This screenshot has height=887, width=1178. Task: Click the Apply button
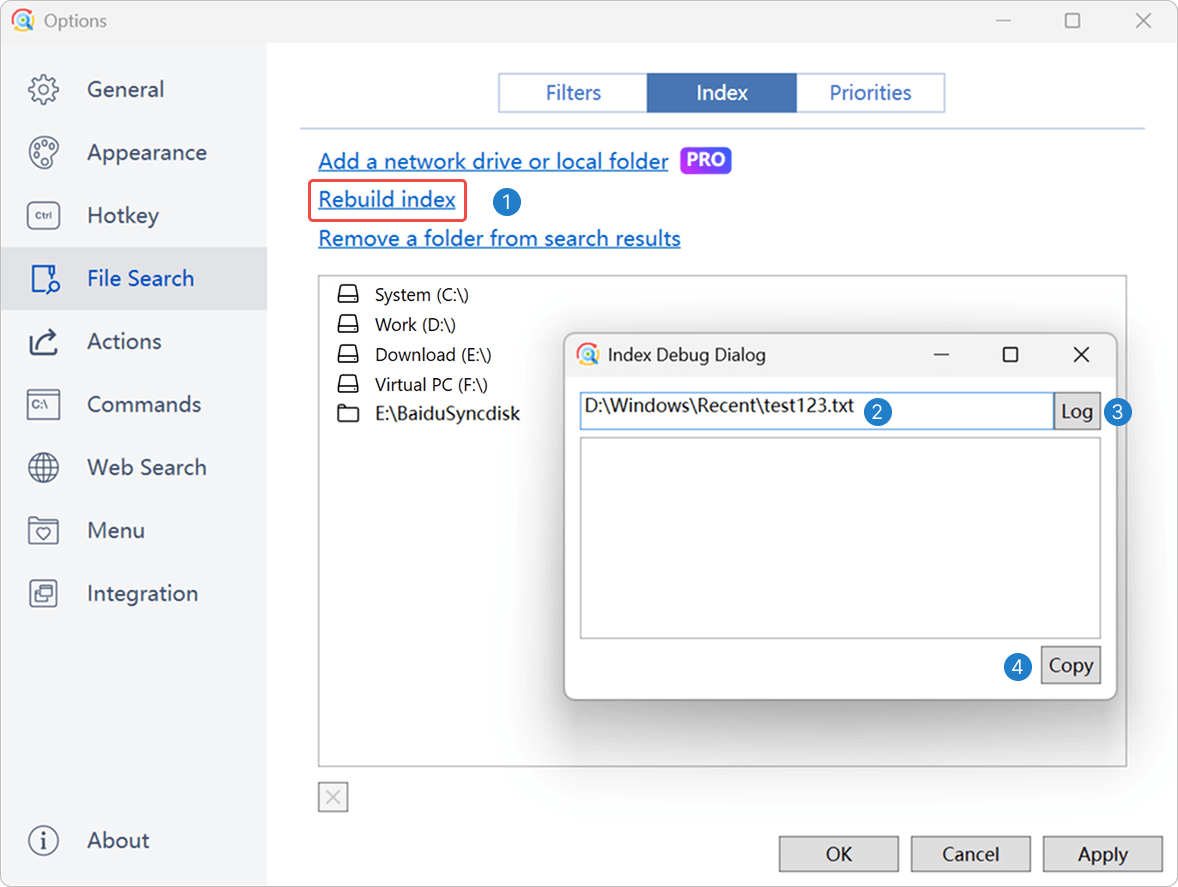tap(1103, 854)
